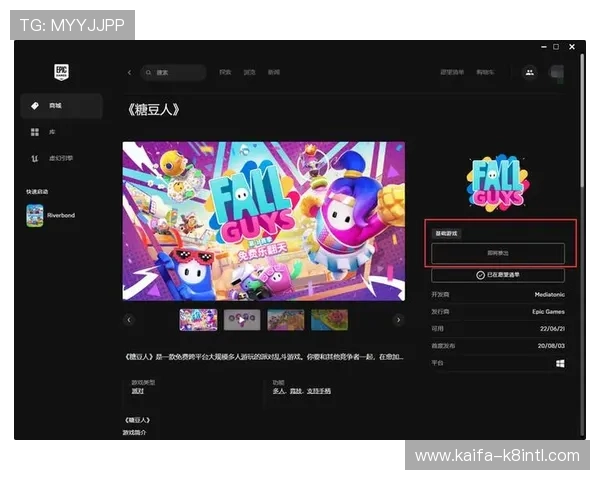This screenshot has height=480, width=600.
Task: Open the Competitive (竞技) feature tag
Action: [x=296, y=391]
